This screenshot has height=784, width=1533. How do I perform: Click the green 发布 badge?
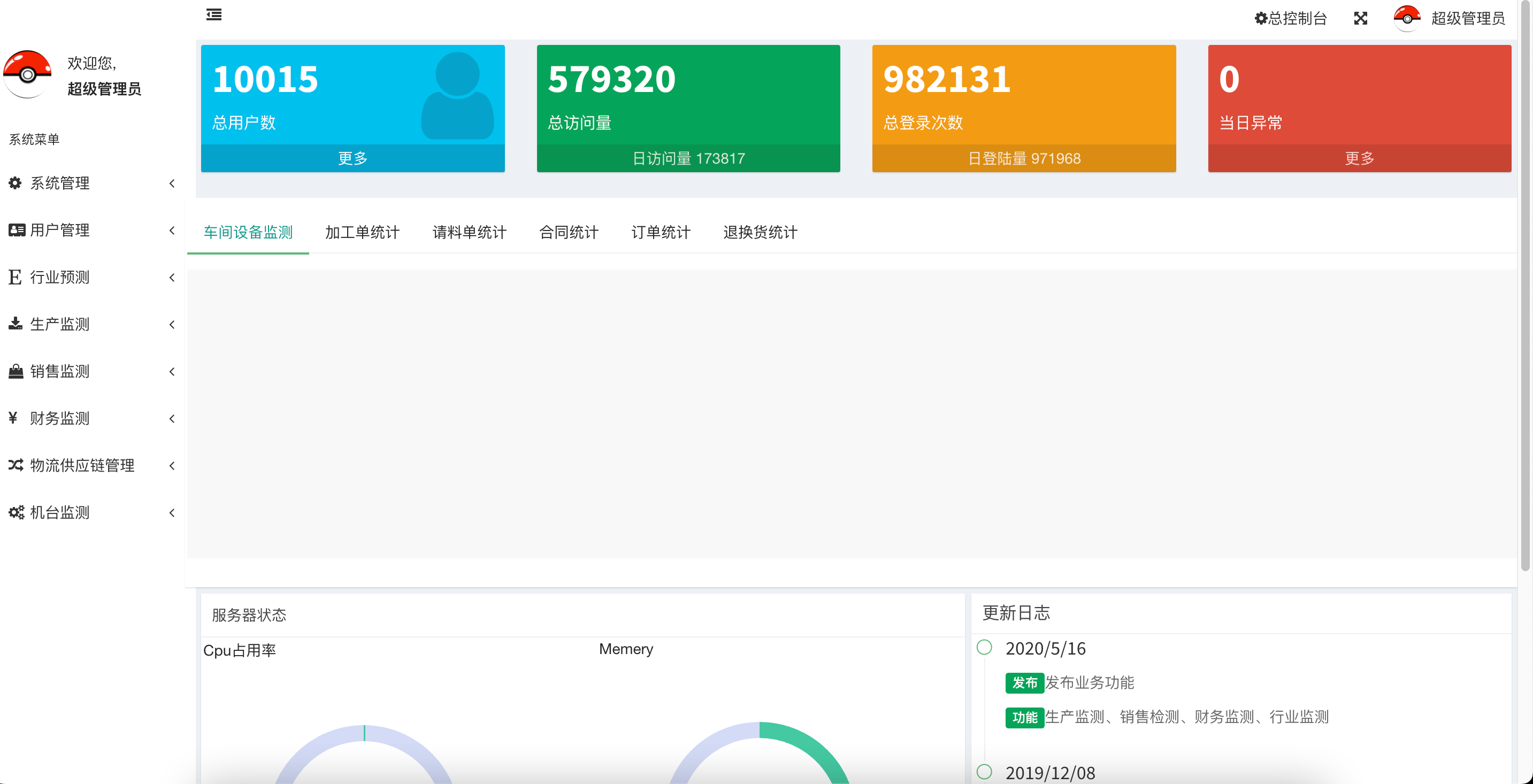point(1025,683)
